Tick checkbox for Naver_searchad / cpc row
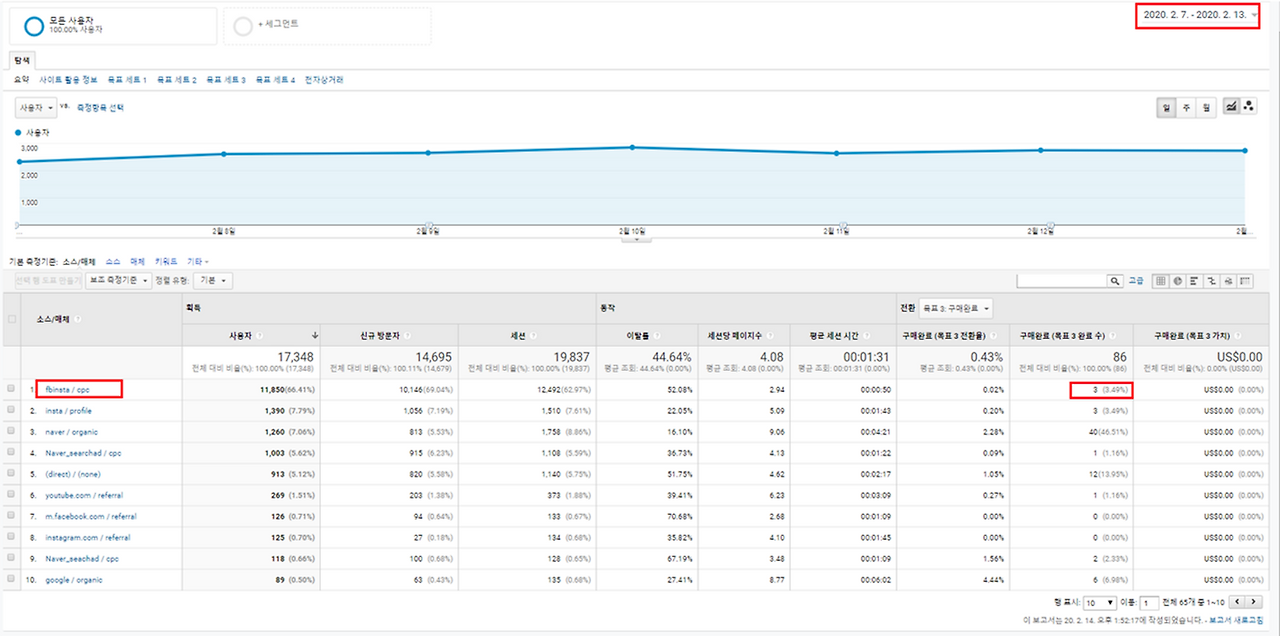Viewport: 1280px width, 636px height. point(12,453)
